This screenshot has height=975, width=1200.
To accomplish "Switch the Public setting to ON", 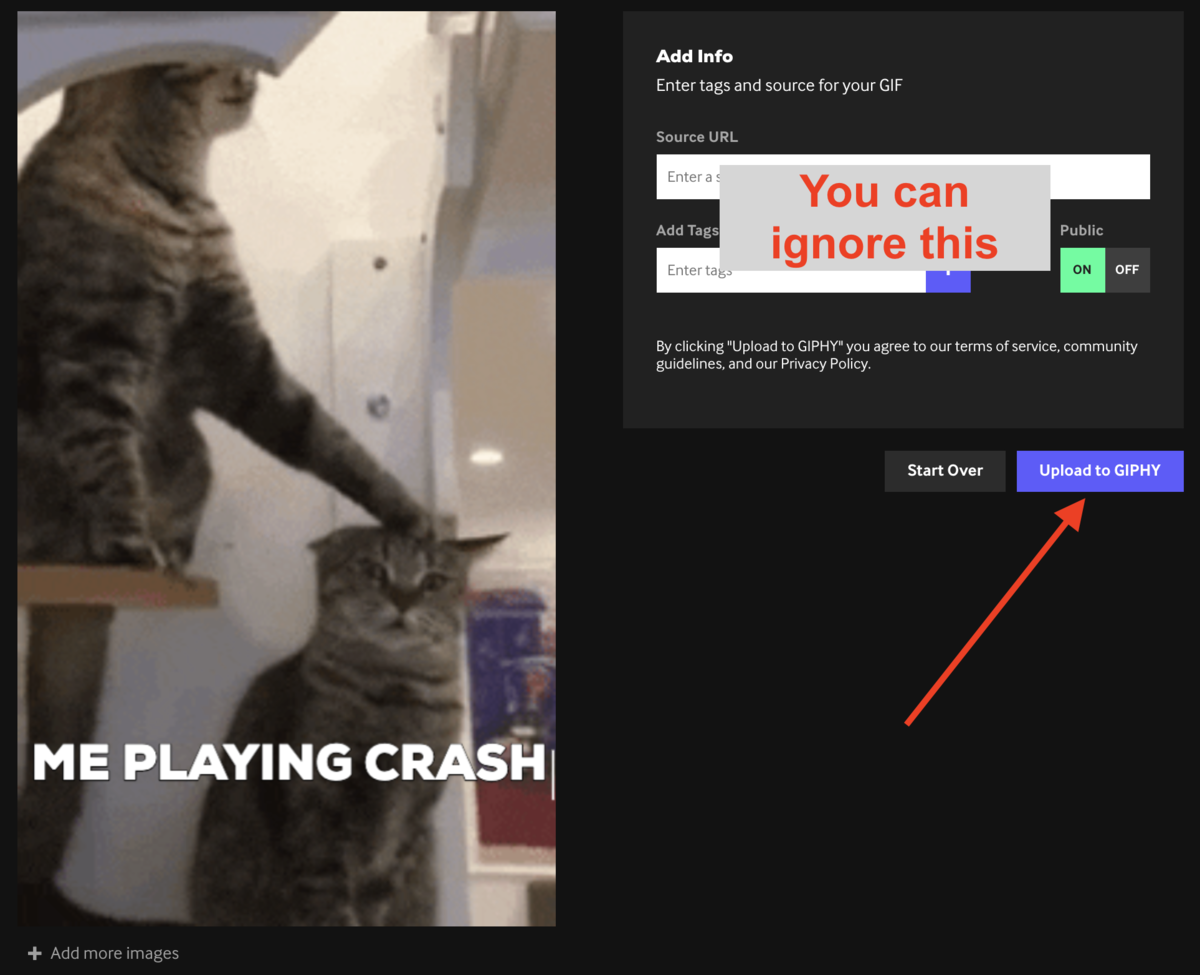I will [x=1082, y=270].
